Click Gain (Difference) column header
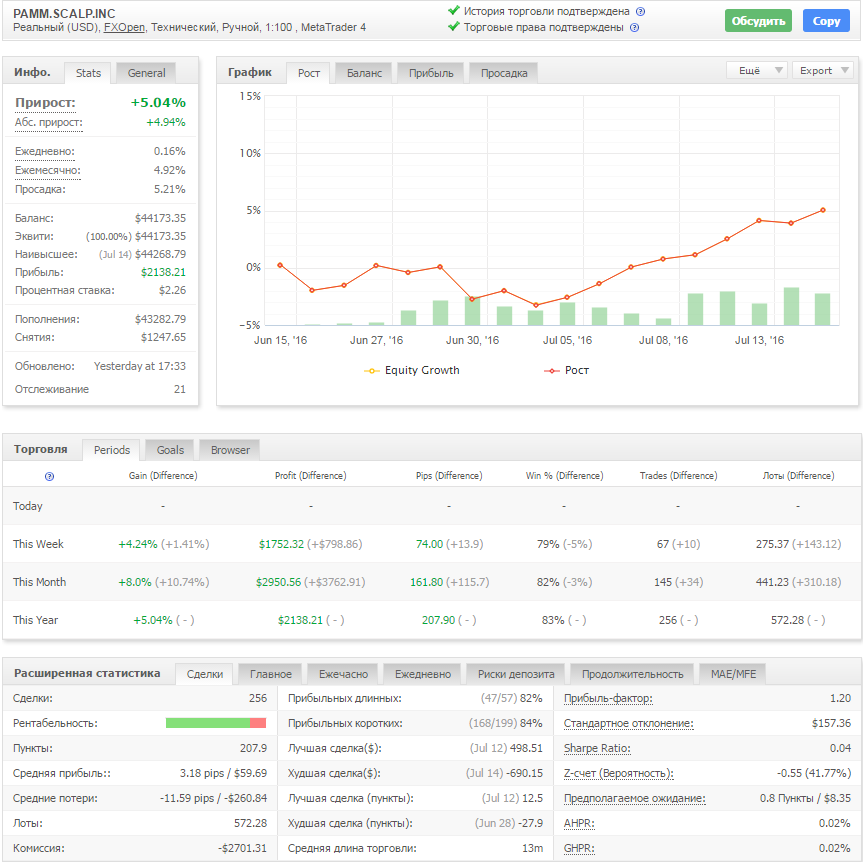 click(163, 476)
